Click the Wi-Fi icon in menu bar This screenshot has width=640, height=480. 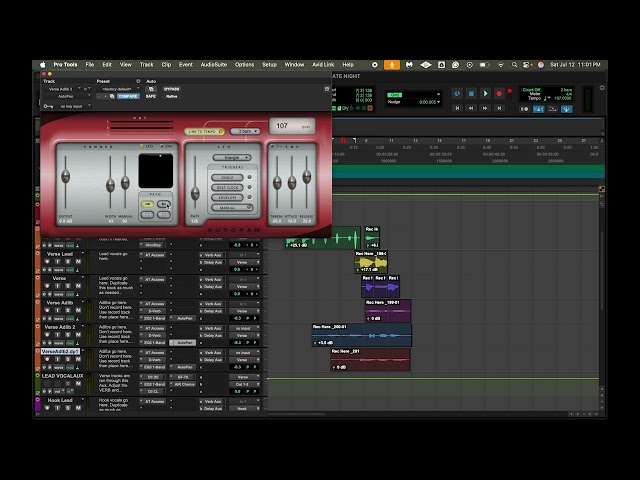coord(501,64)
